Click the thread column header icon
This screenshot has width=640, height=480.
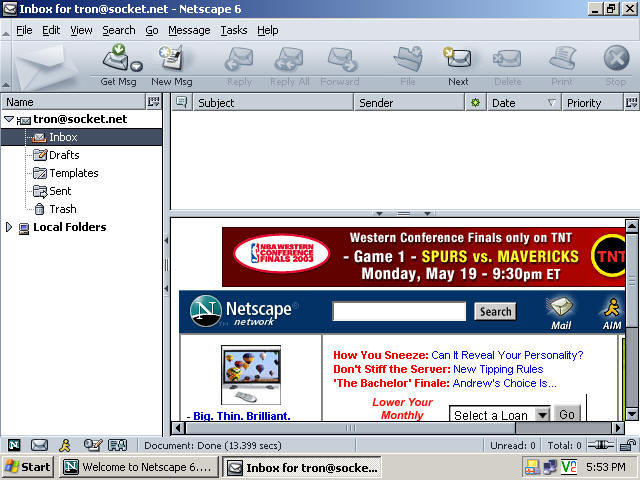[x=181, y=102]
